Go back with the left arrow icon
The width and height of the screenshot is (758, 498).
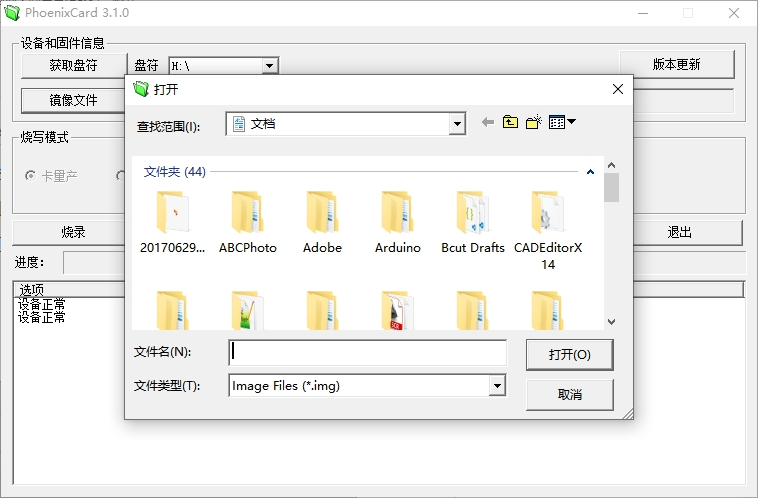(488, 122)
